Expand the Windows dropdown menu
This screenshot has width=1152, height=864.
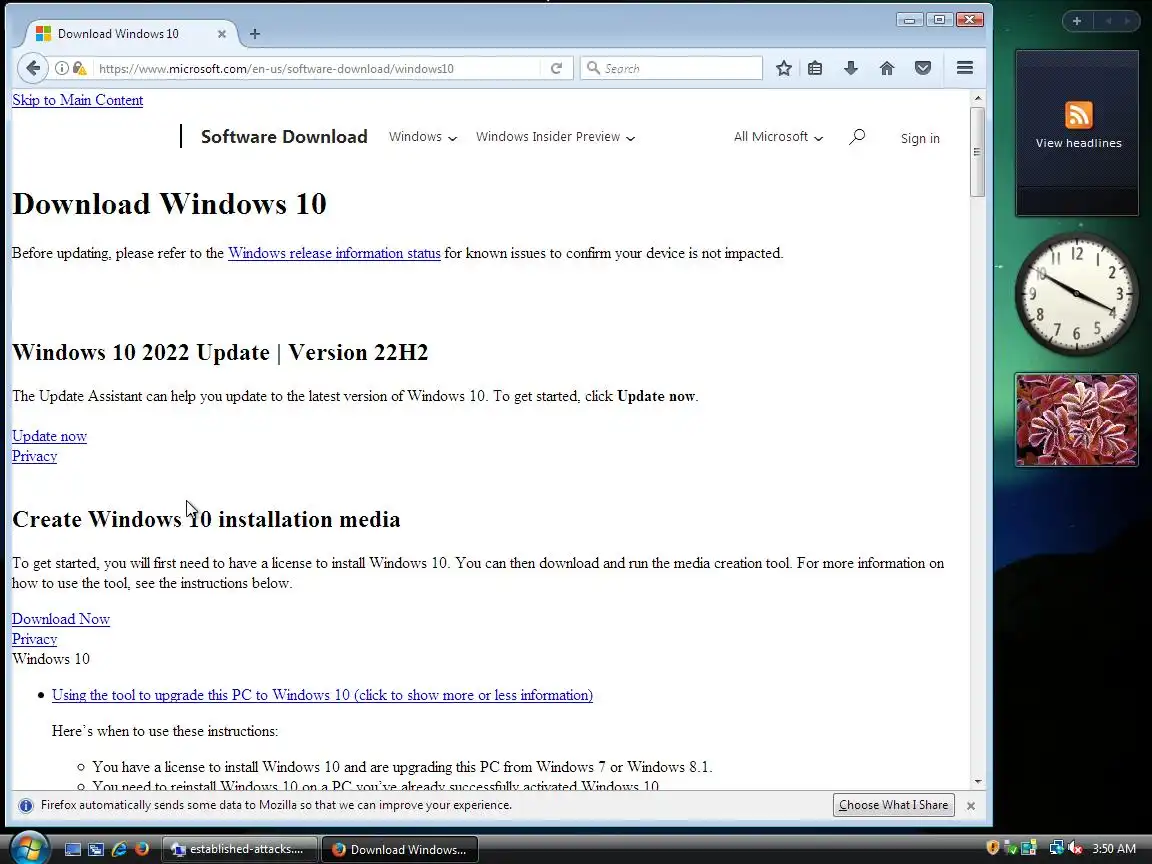tap(422, 137)
